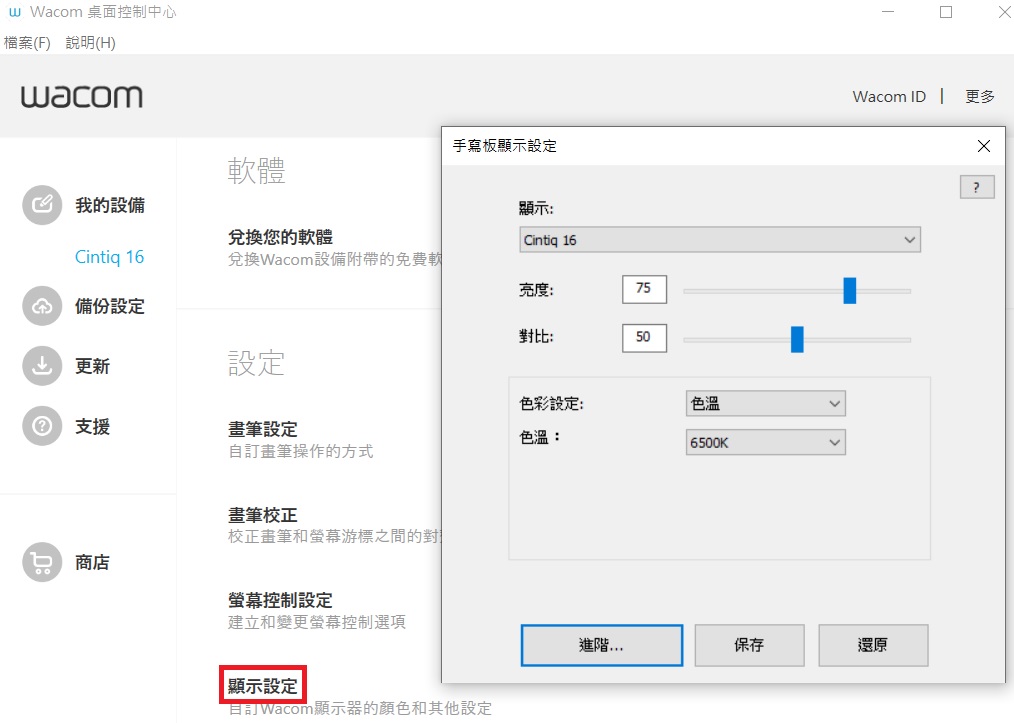Image resolution: width=1014 pixels, height=723 pixels.
Task: Click the Wacom logo in header
Action: point(81,96)
